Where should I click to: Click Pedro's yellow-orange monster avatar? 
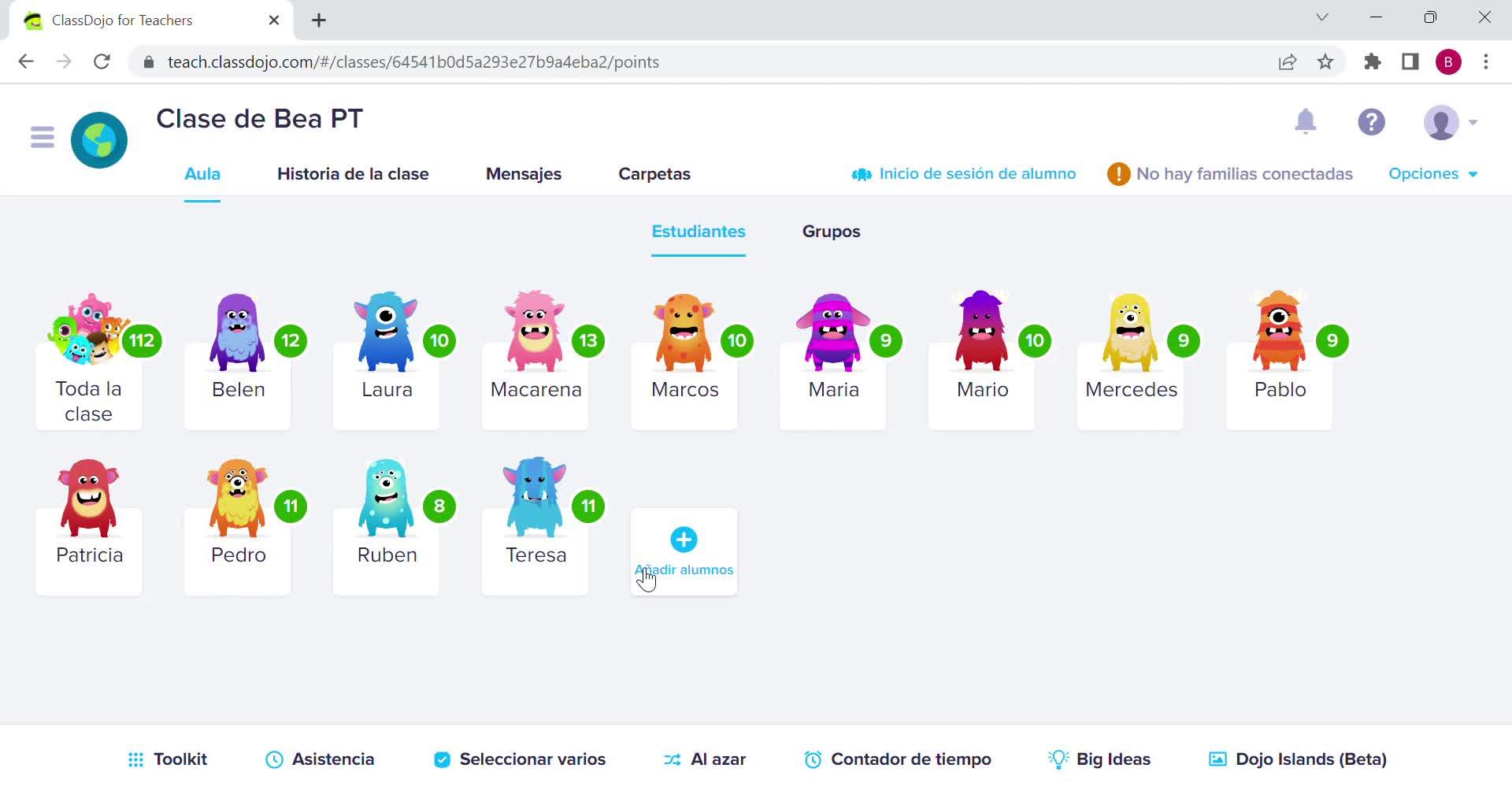click(x=237, y=498)
